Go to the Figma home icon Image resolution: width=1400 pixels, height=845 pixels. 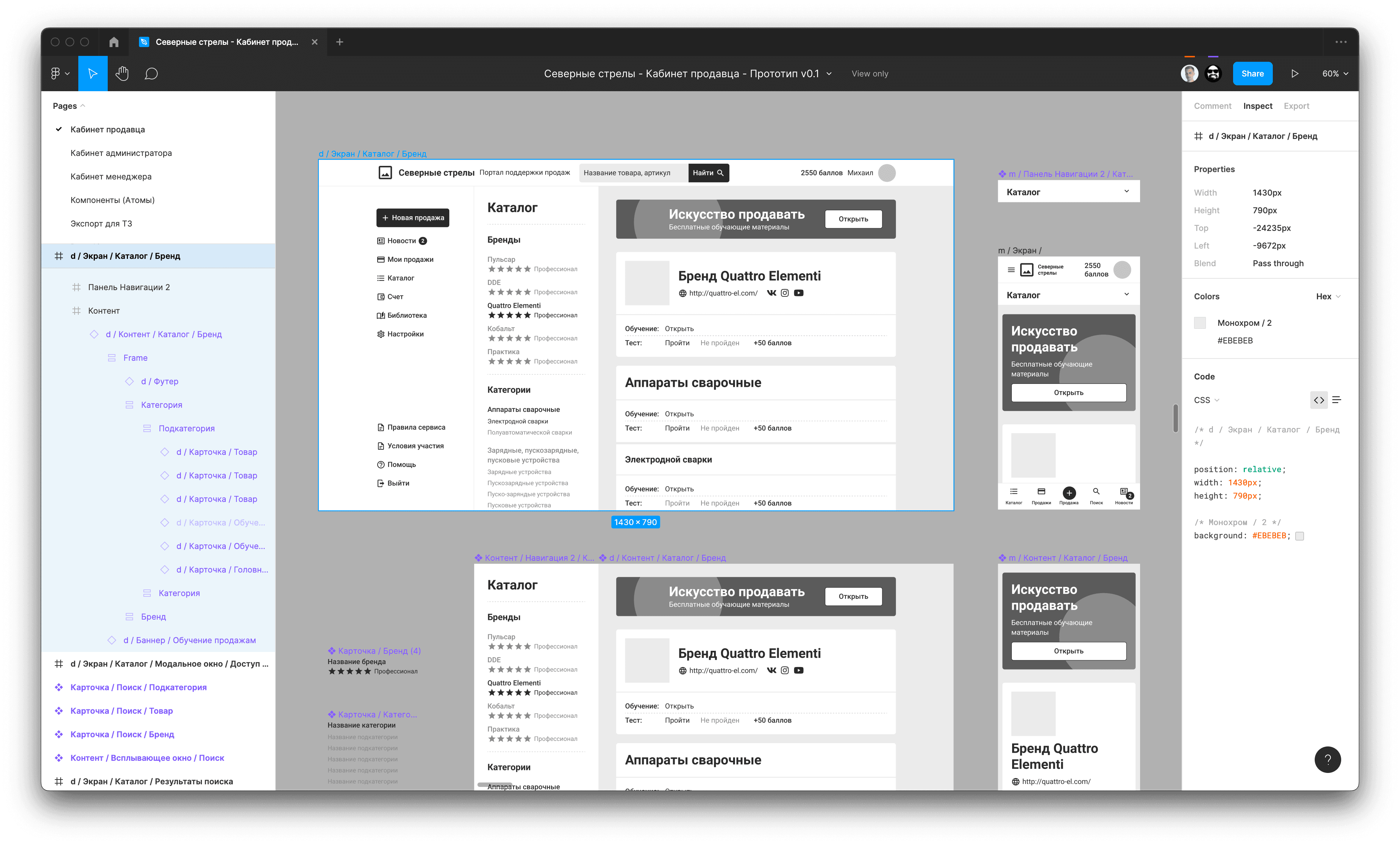(114, 42)
